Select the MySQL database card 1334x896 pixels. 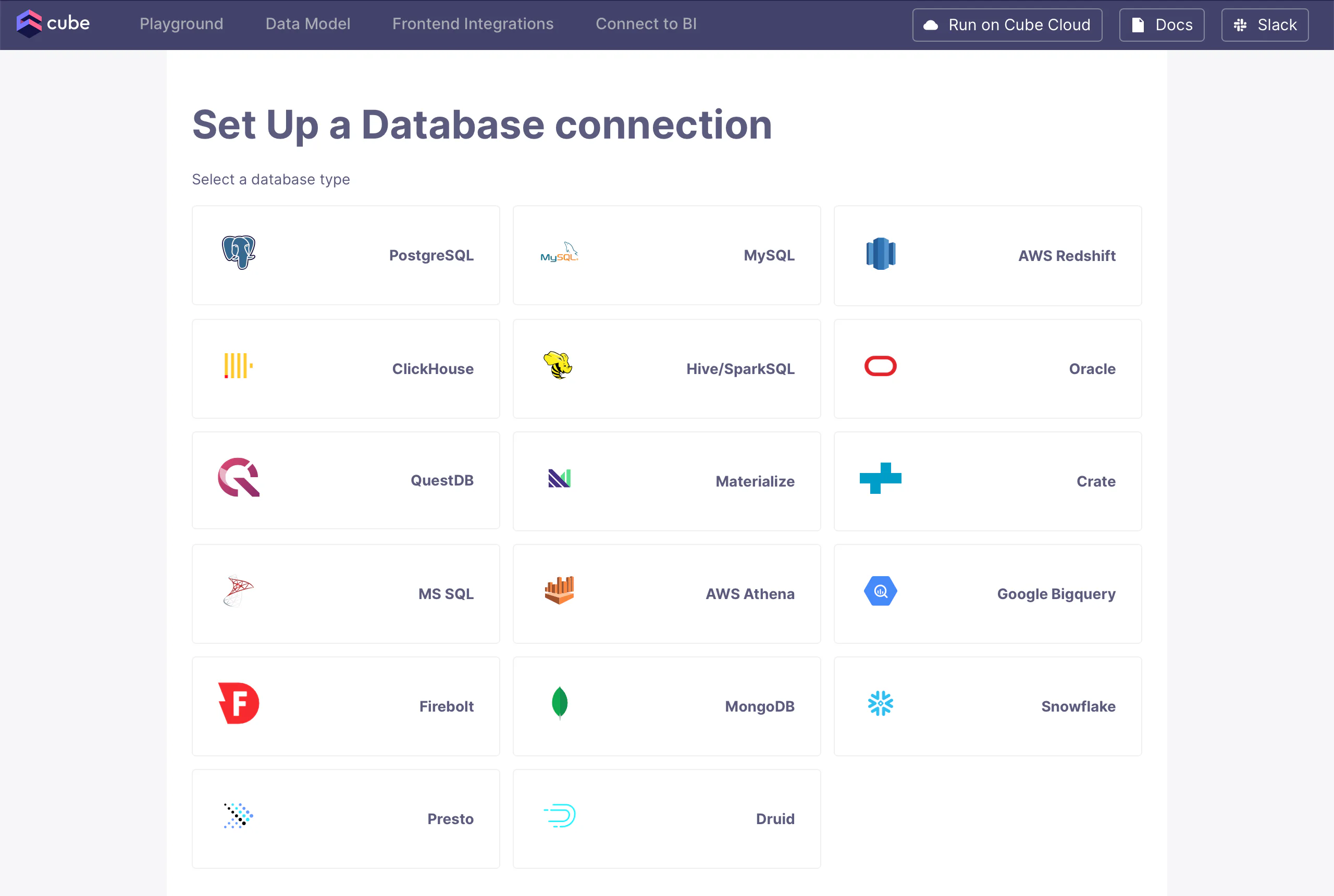(x=666, y=255)
